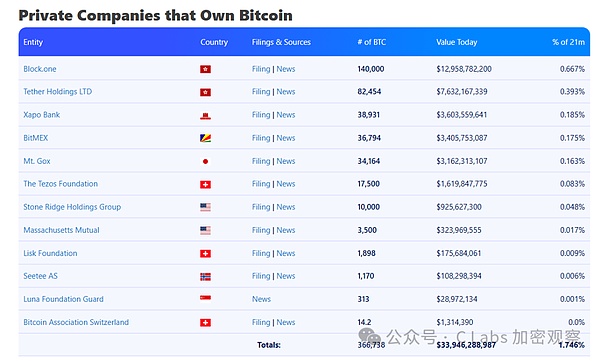600x361 pixels.
Task: Open News link in Luna Foundation Guard row
Action: click(x=261, y=299)
